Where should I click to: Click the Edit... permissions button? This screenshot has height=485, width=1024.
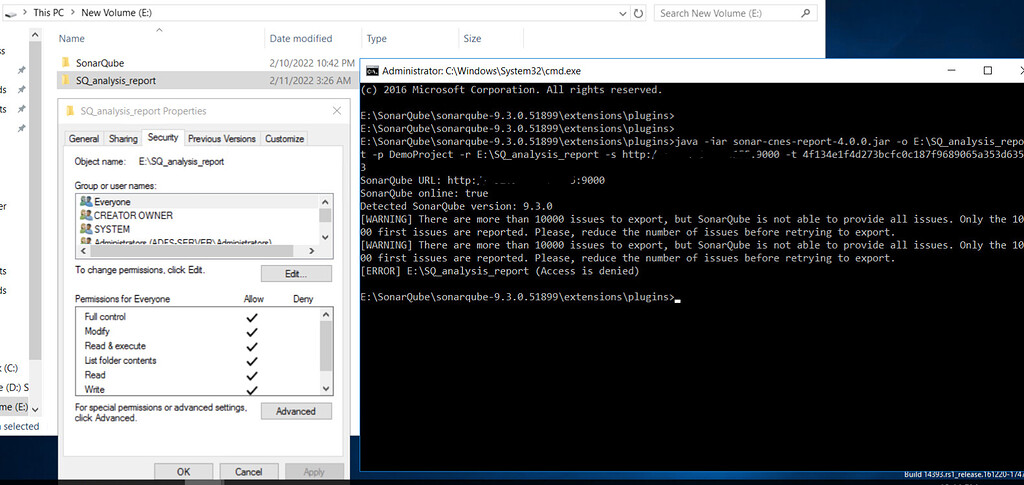[296, 274]
